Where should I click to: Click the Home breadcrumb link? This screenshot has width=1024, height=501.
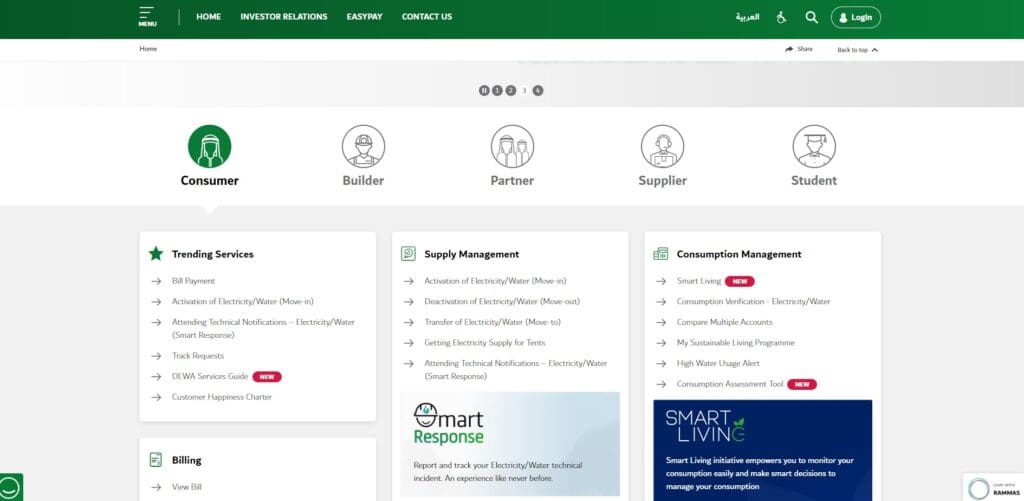click(148, 49)
